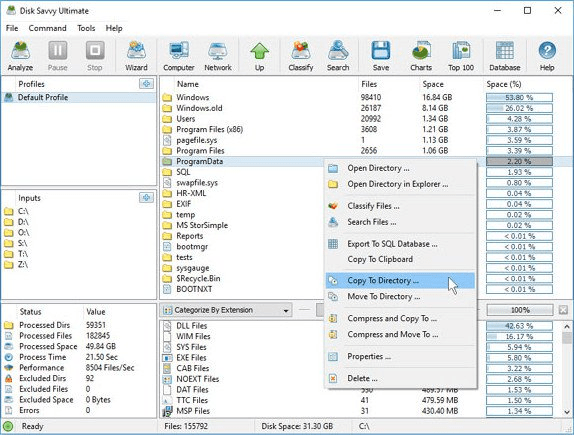
Task: Open the Categorize By Extension dropdown
Action: coord(226,310)
